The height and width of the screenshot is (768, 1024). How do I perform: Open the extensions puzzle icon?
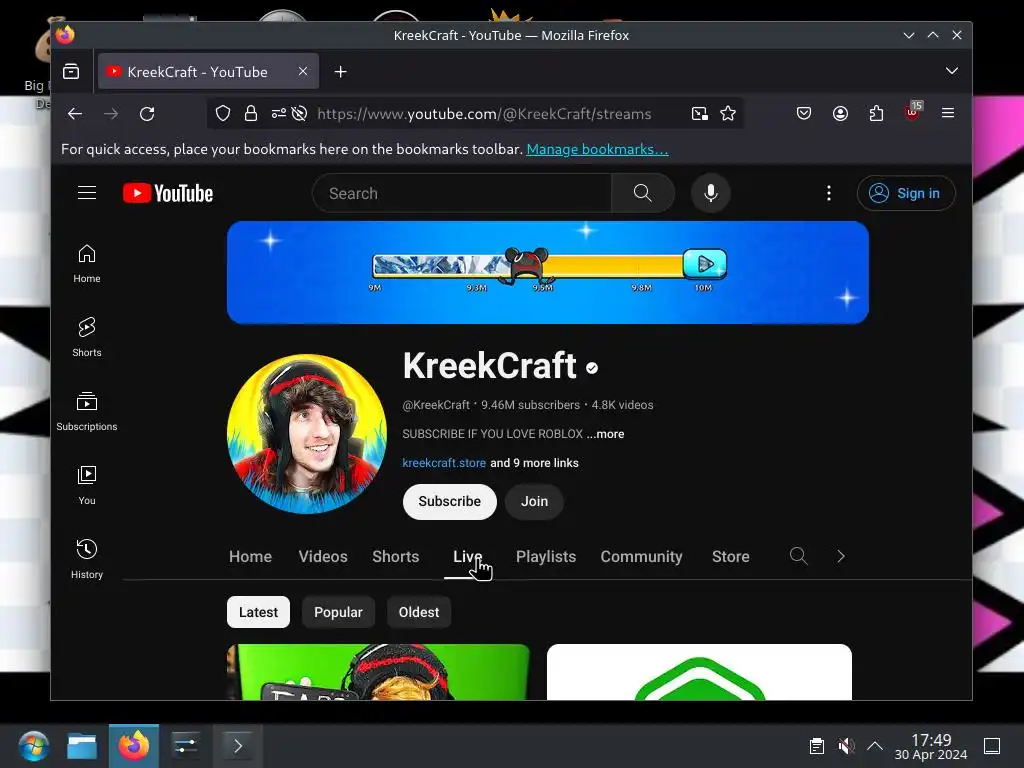876,114
